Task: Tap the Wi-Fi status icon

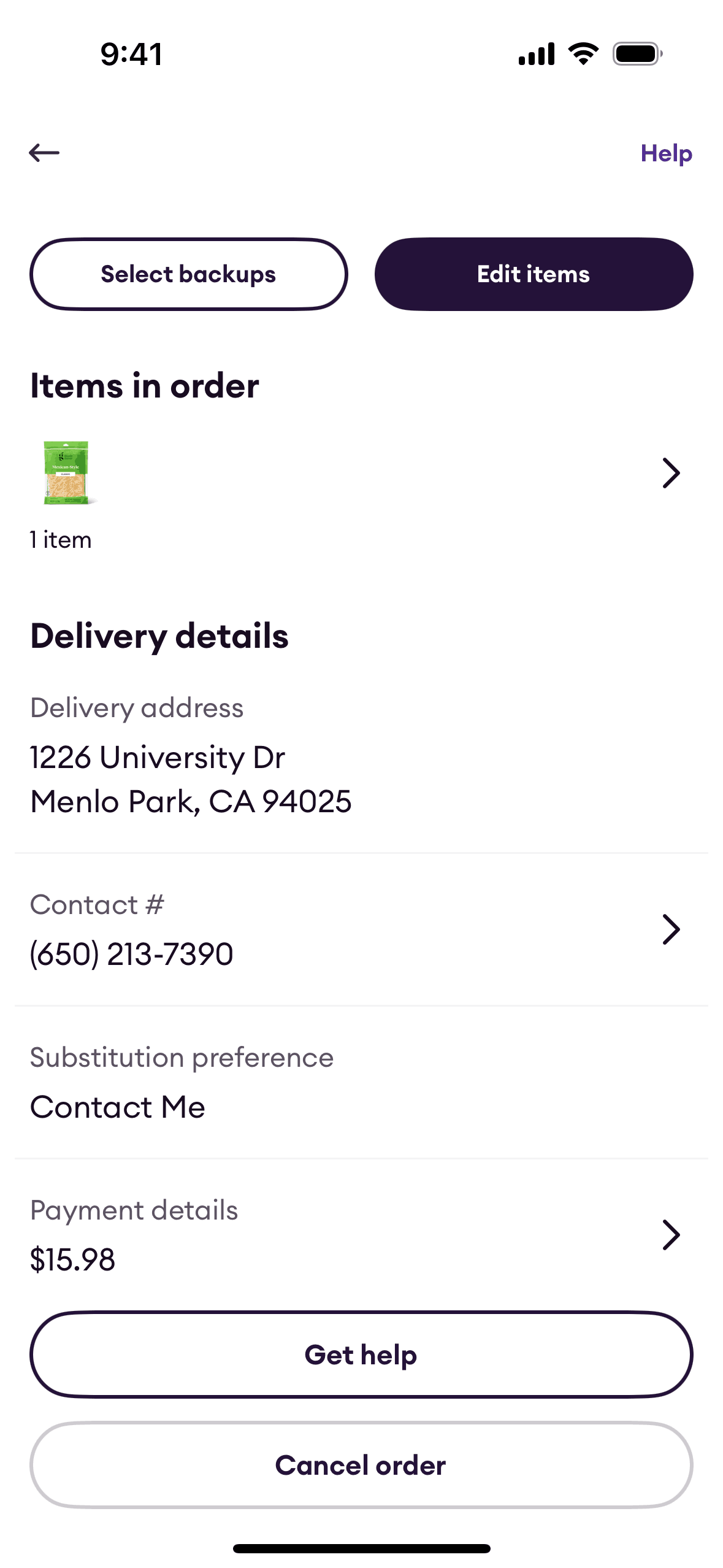Action: (583, 54)
